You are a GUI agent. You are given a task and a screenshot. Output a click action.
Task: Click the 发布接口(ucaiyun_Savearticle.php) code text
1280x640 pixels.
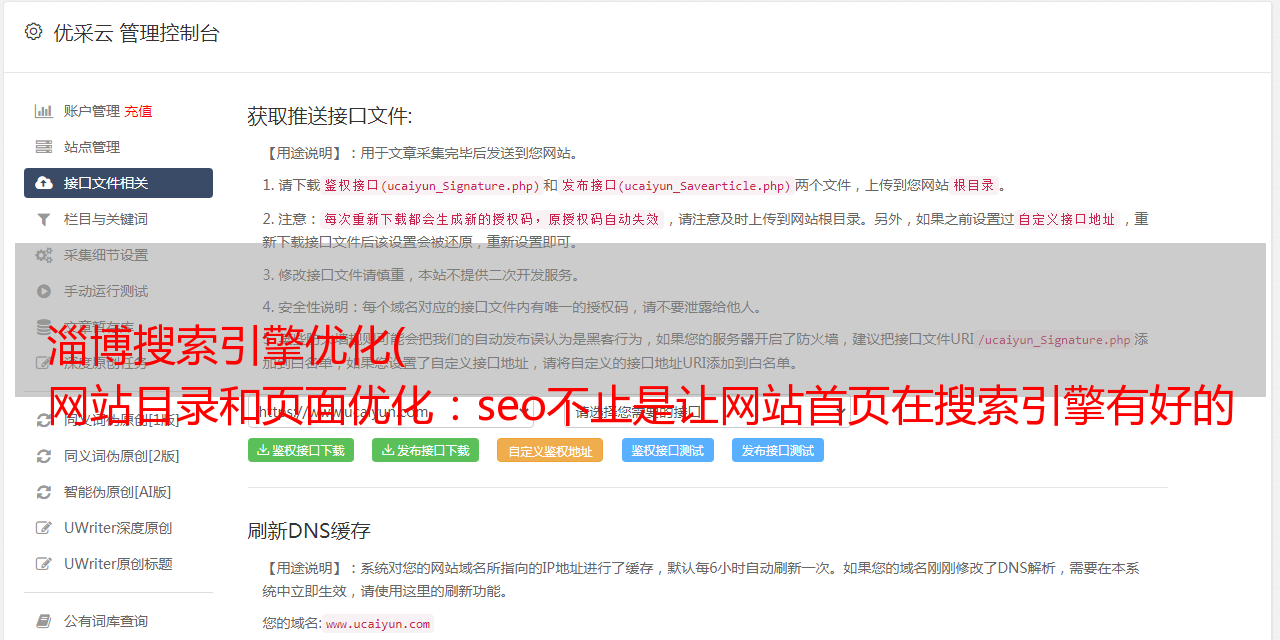tap(677, 185)
